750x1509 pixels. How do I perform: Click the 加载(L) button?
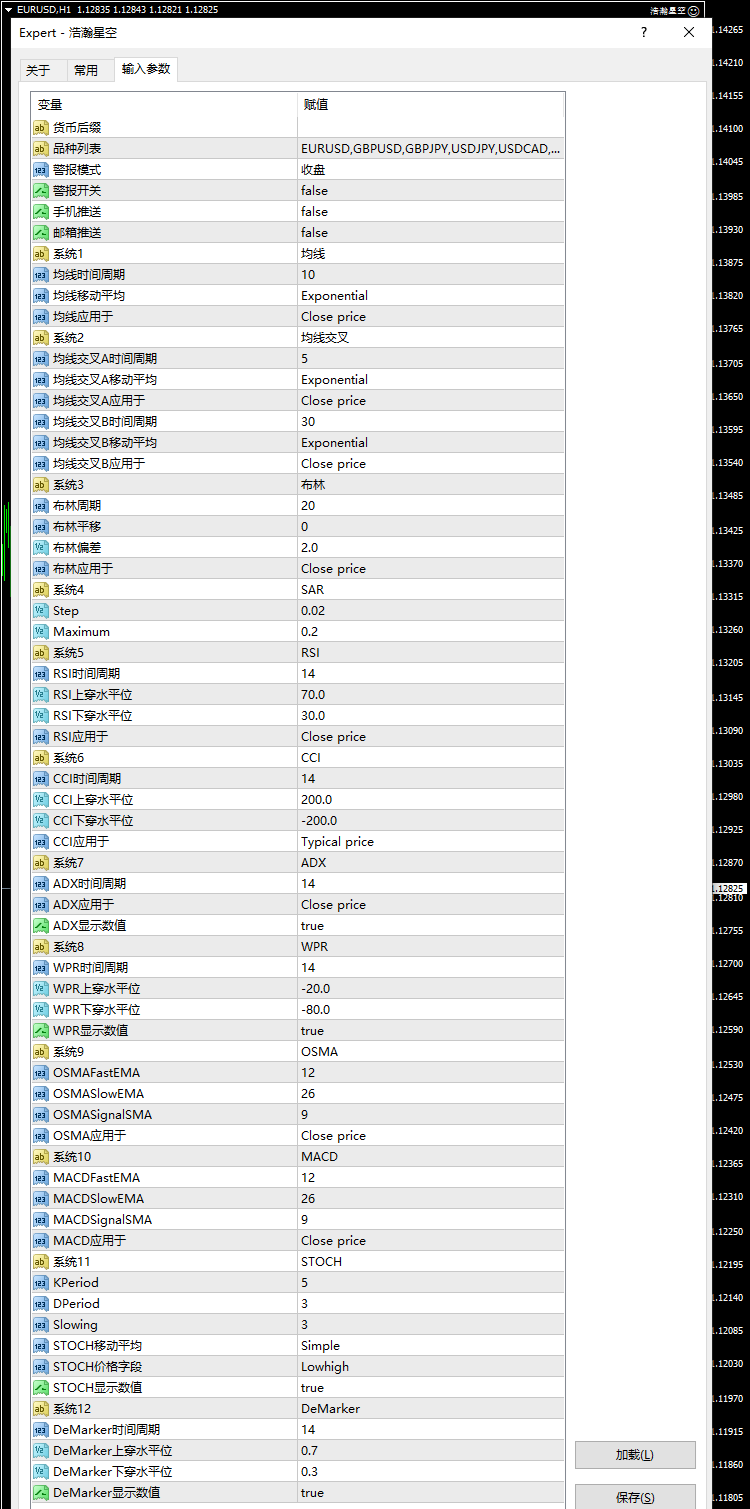[635, 1455]
